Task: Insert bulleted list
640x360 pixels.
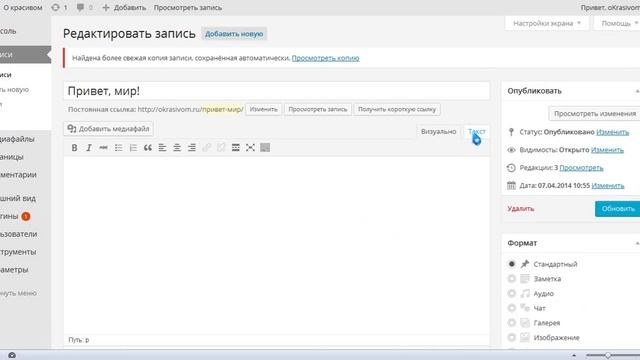Action: click(x=118, y=148)
